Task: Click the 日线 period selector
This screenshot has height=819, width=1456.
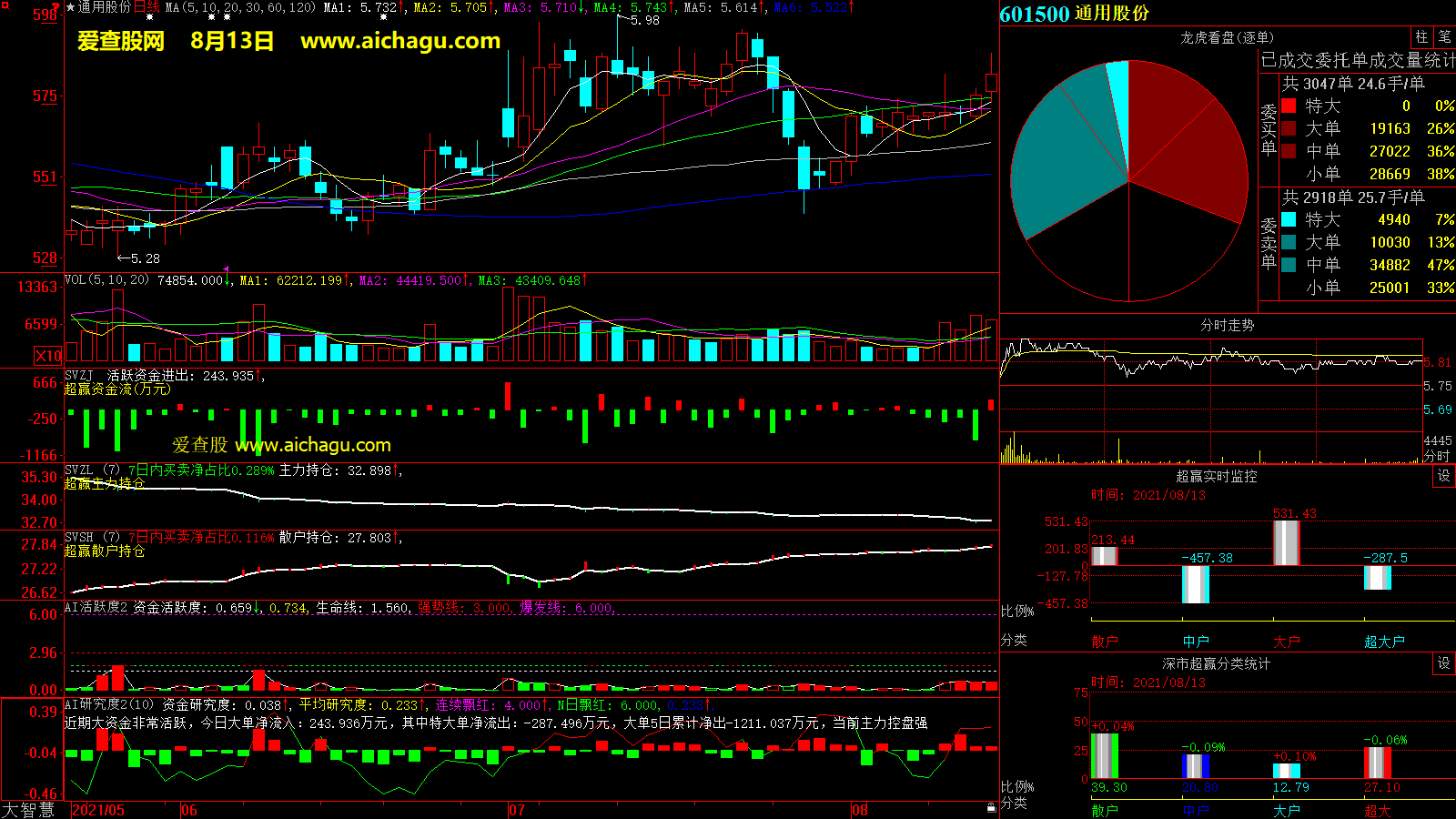Action: coord(147,7)
